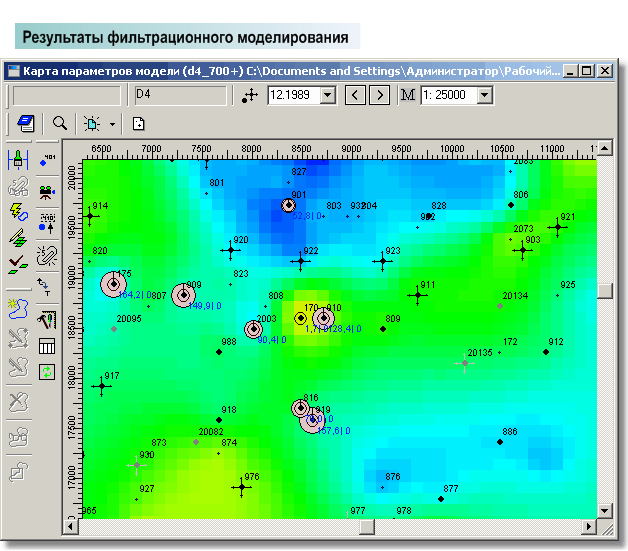Click the movie camera icon
628x551 pixels.
point(47,192)
